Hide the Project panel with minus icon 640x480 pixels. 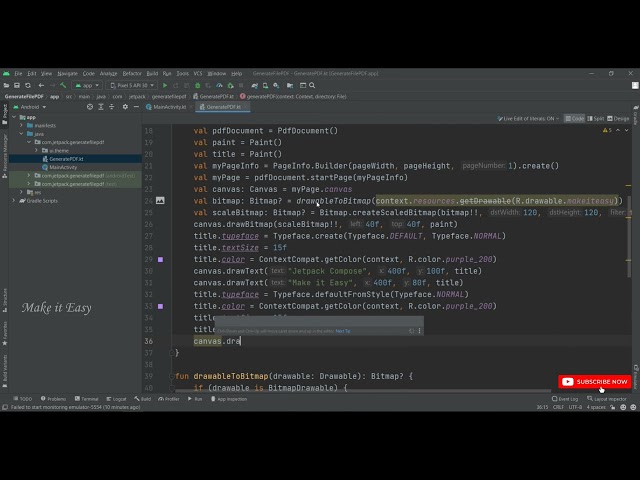coord(136,107)
